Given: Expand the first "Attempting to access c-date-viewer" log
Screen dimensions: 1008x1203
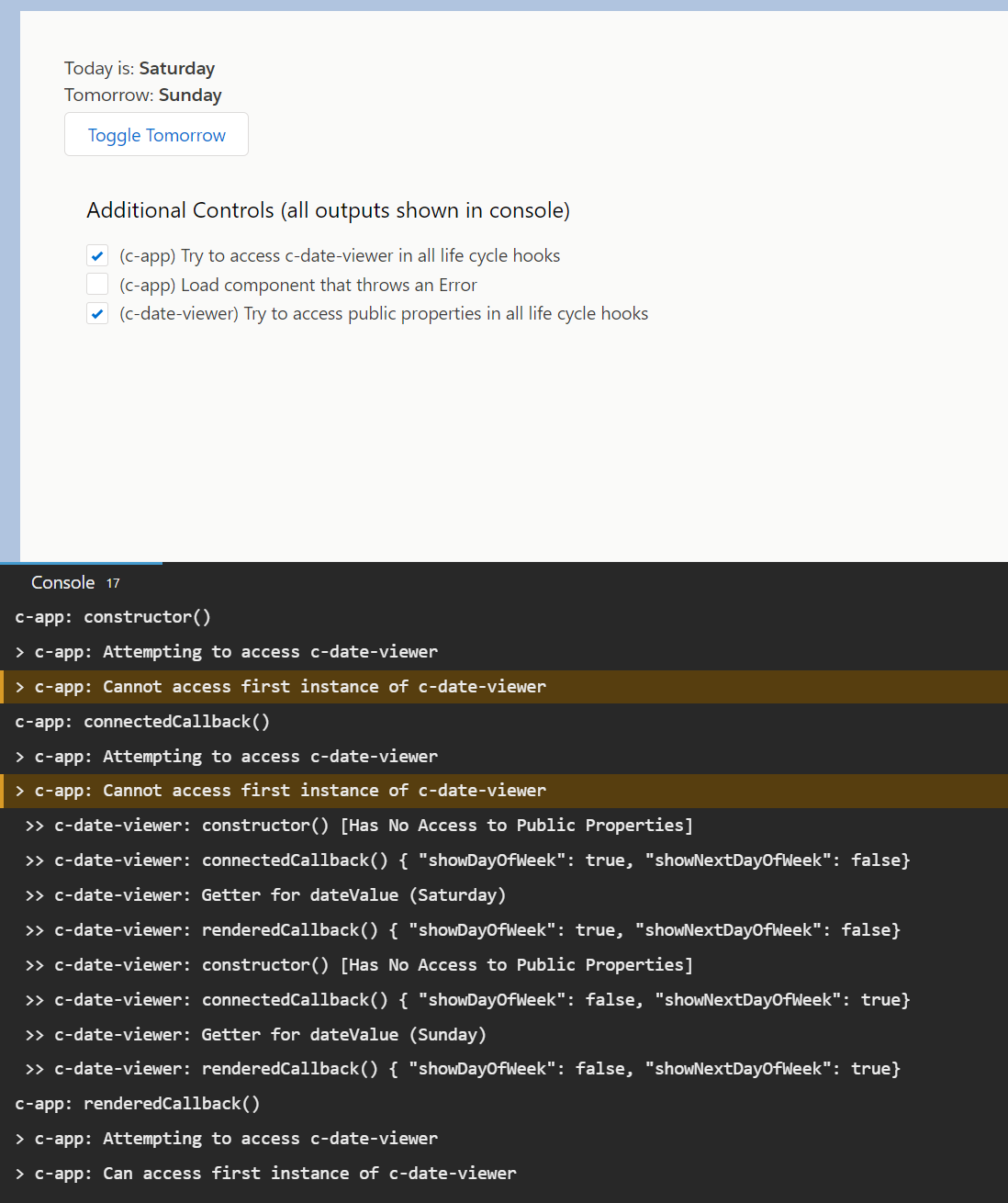Looking at the screenshot, I should (19, 651).
